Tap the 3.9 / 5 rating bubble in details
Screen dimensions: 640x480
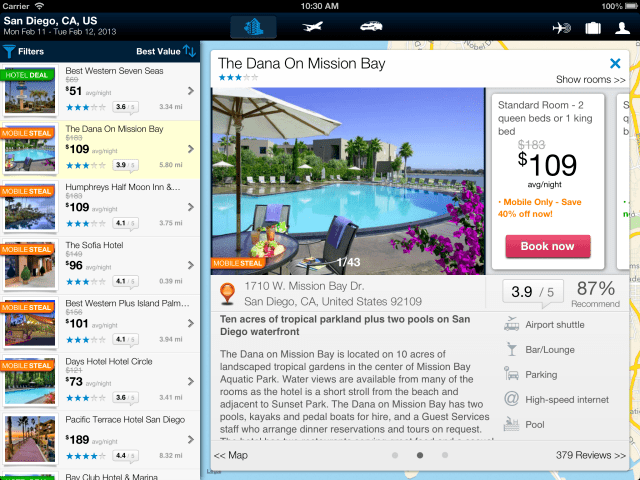tap(533, 292)
